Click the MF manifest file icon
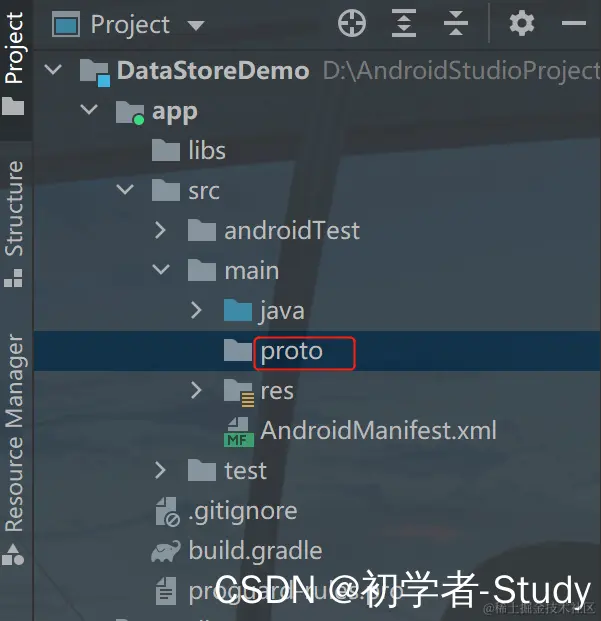The height and width of the screenshot is (621, 601). pos(239,432)
